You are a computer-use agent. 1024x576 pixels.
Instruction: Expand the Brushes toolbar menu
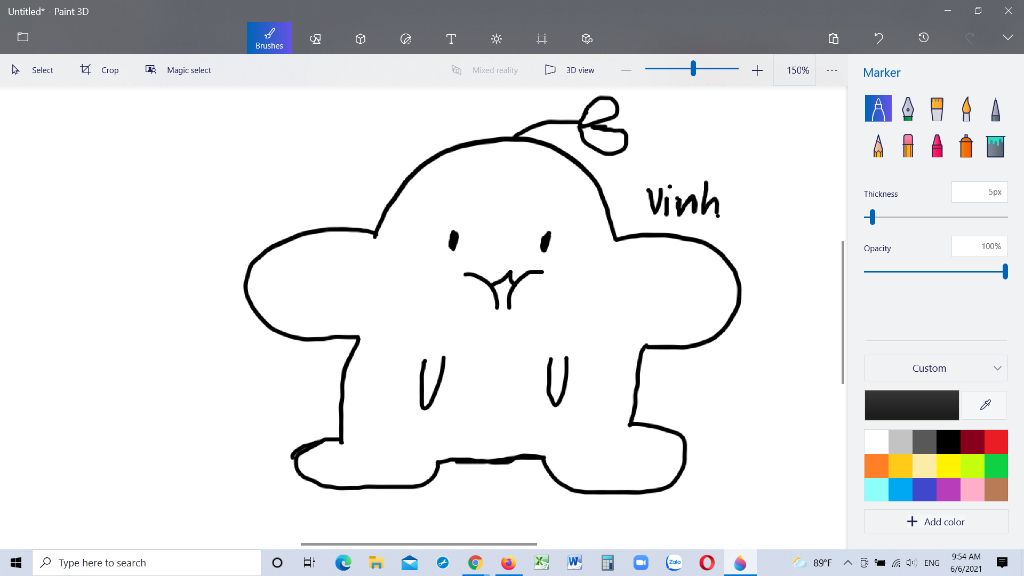coord(268,38)
